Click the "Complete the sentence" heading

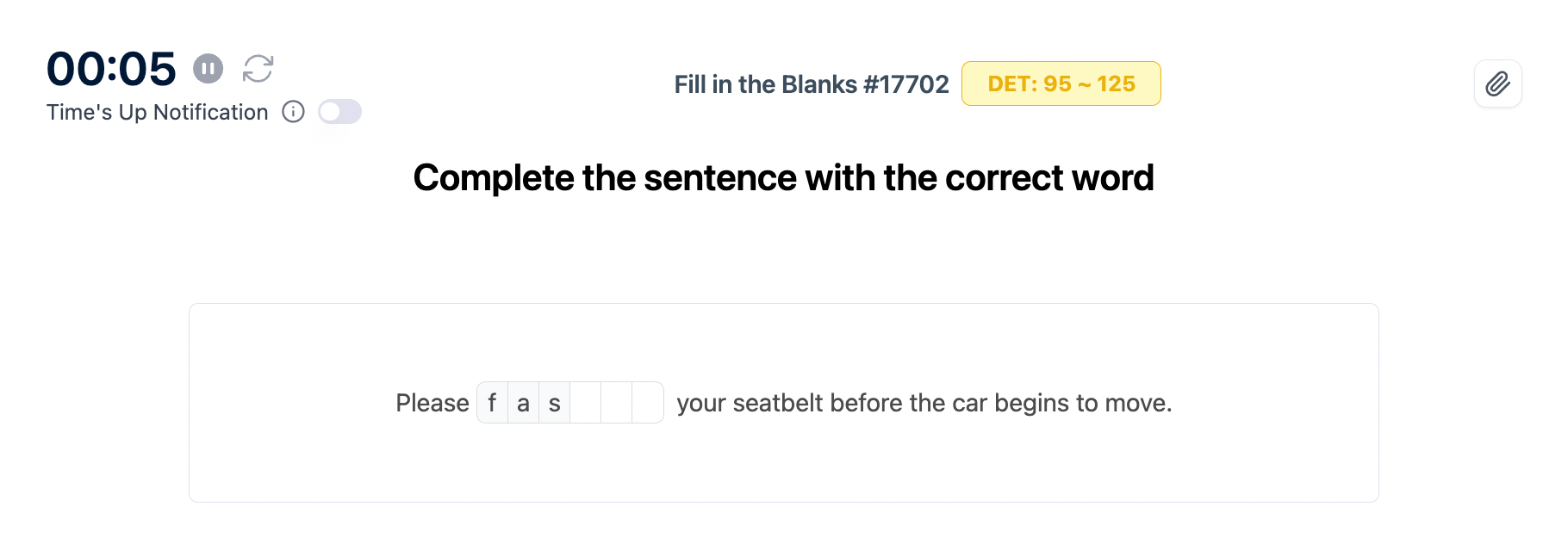pos(783,178)
